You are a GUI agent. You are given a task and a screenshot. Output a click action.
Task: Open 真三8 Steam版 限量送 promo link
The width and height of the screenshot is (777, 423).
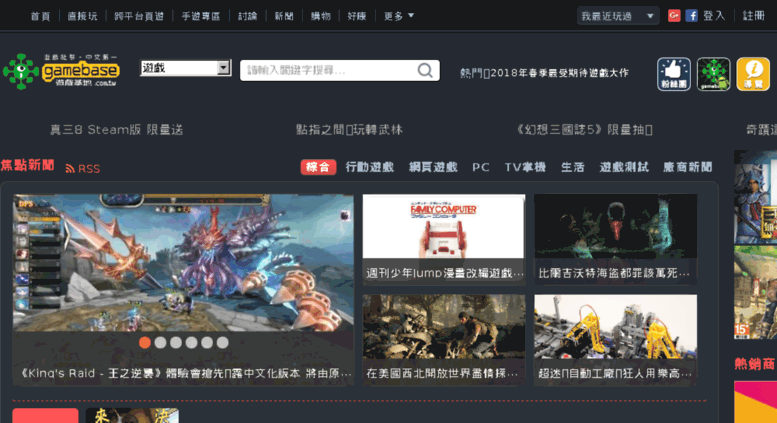pyautogui.click(x=117, y=130)
